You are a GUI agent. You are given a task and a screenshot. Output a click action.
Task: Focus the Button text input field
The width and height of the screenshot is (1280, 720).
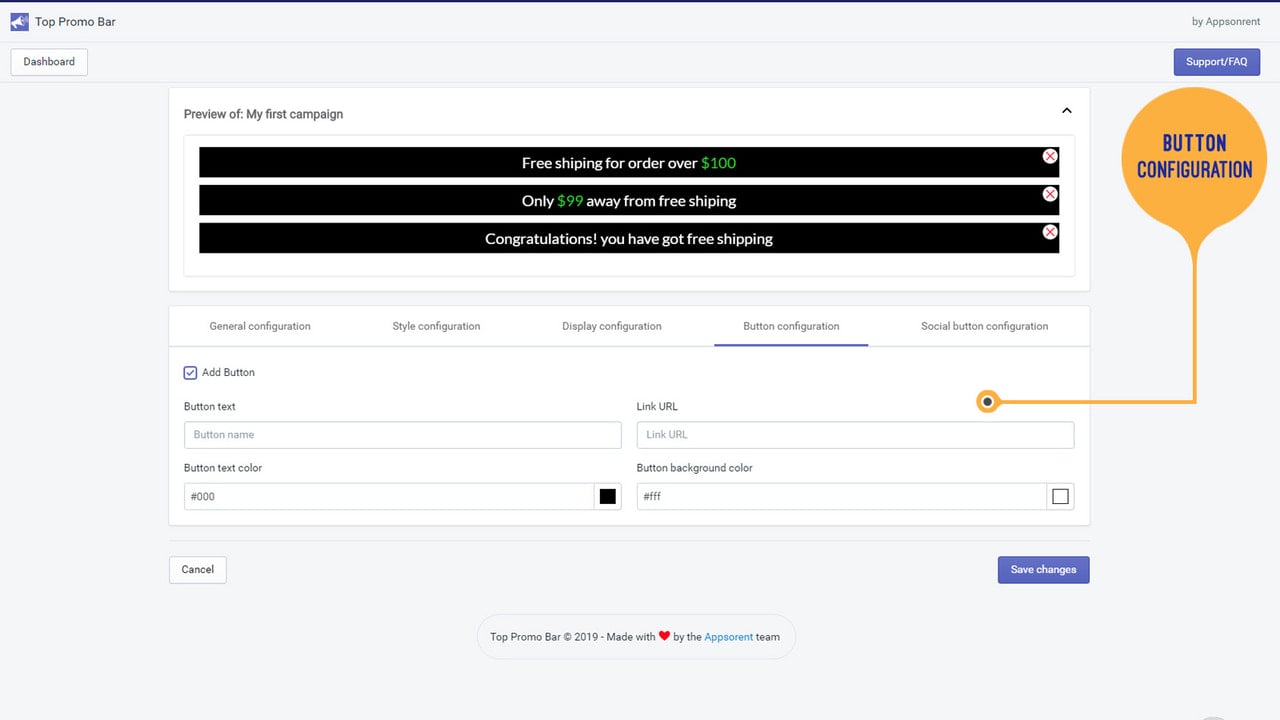403,435
